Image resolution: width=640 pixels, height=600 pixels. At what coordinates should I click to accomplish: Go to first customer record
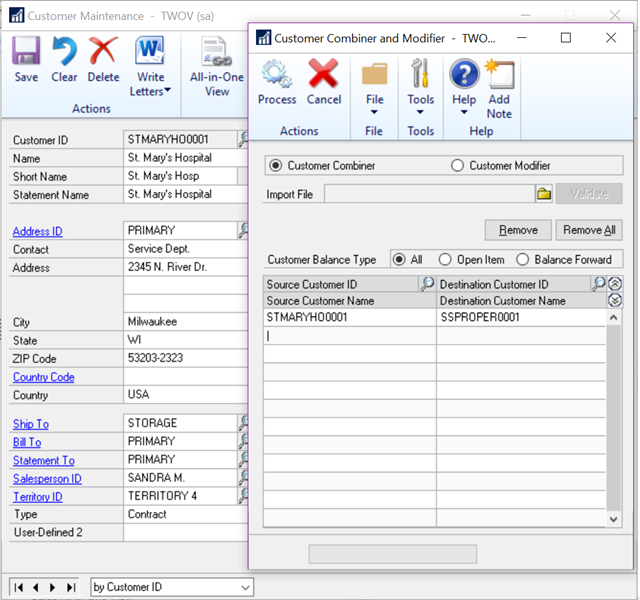(18, 587)
